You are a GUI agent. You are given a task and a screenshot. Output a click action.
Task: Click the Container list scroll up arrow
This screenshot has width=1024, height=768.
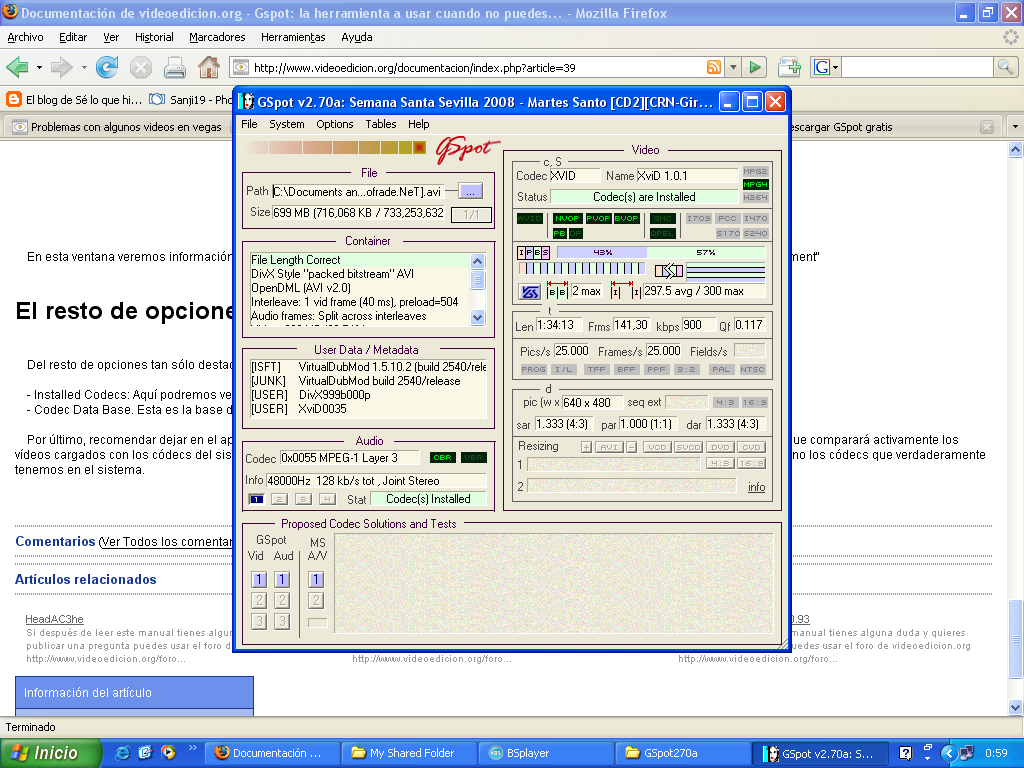477,261
